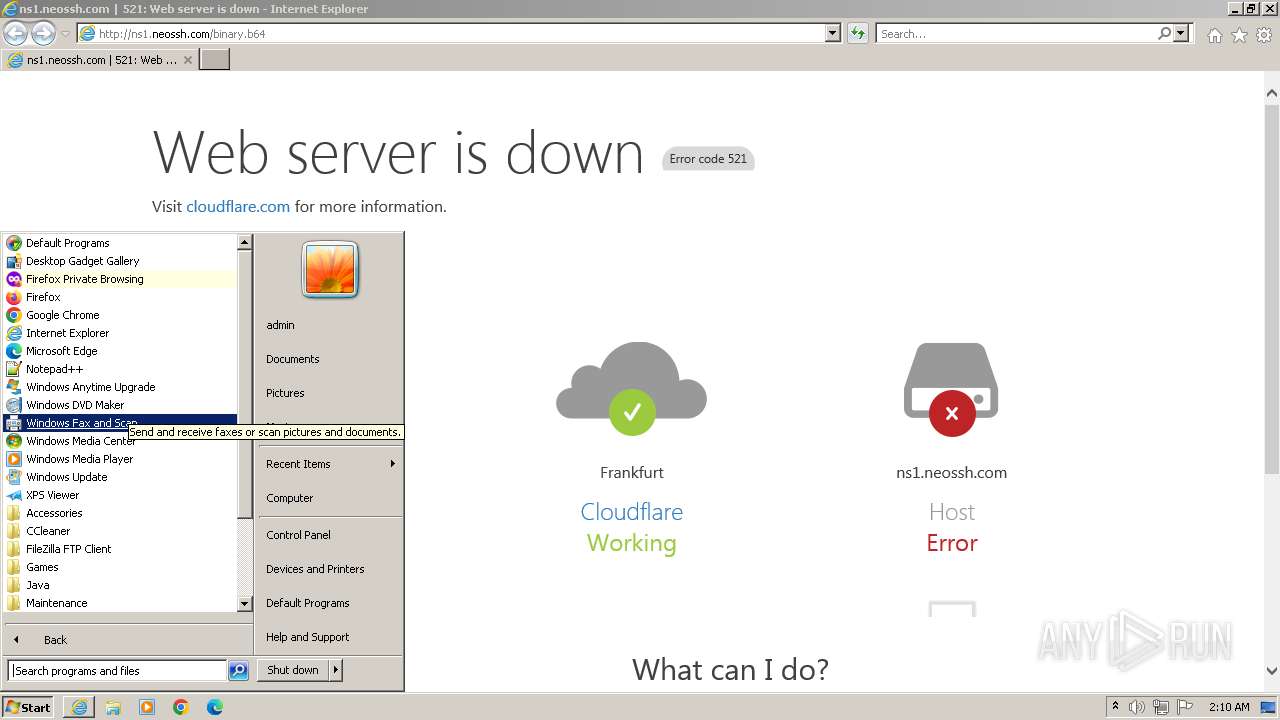Image resolution: width=1280 pixels, height=720 pixels.
Task: Open File Explorer from the taskbar
Action: [113, 707]
